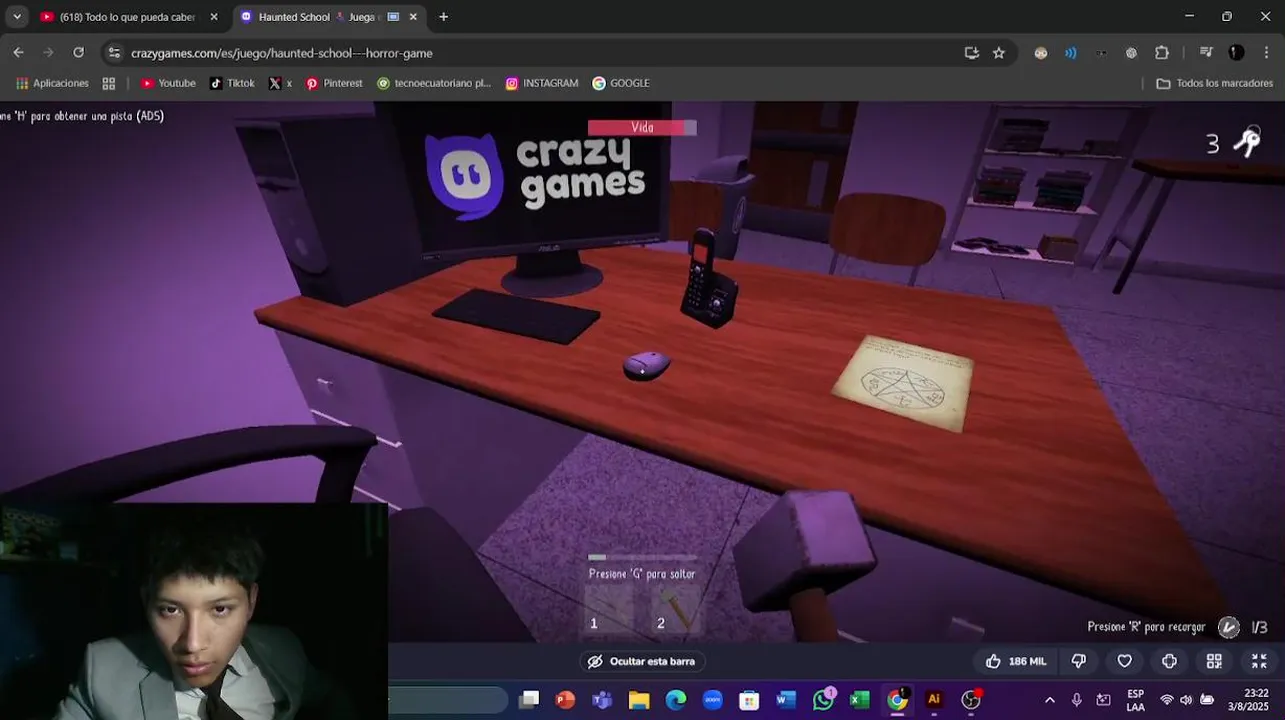
Task: Open Zoom from the taskbar
Action: pos(712,700)
